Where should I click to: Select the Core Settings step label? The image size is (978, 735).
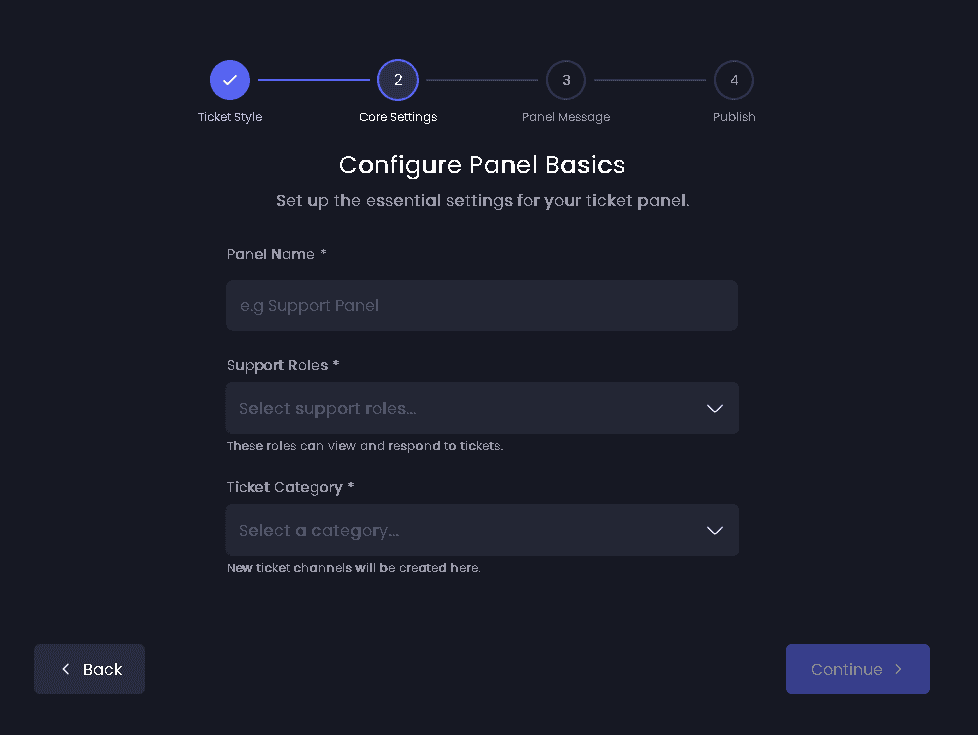point(398,116)
